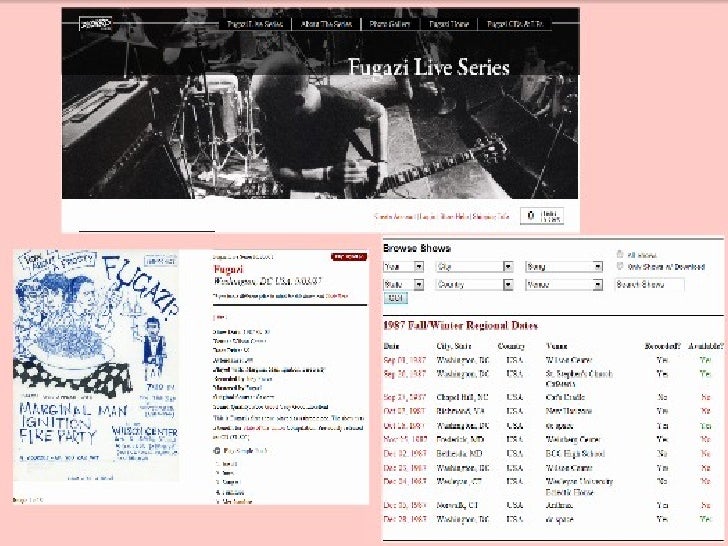
Task: Click the Norwalk, CT show date link
Action: click(405, 505)
